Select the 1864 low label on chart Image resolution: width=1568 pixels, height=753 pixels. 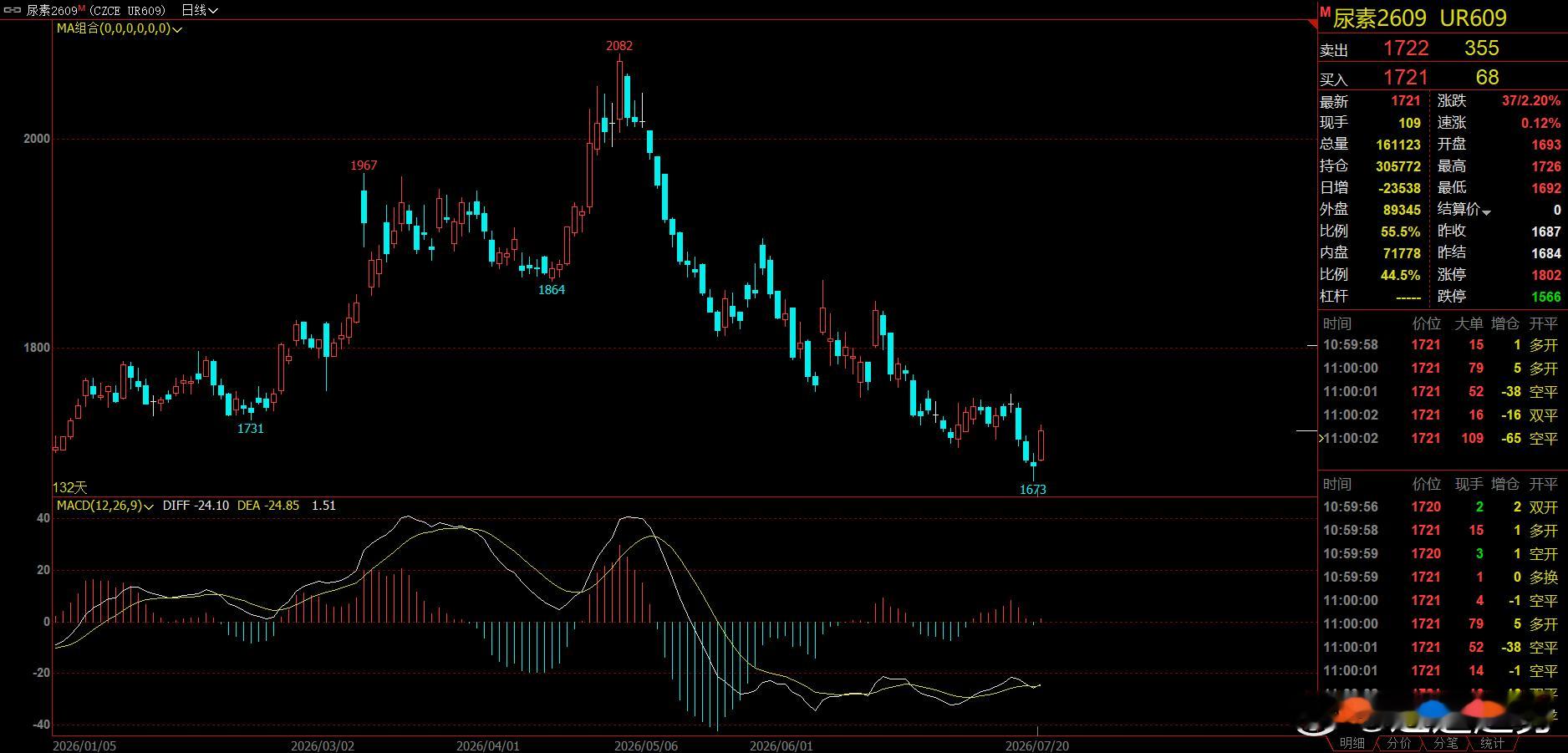tap(552, 290)
